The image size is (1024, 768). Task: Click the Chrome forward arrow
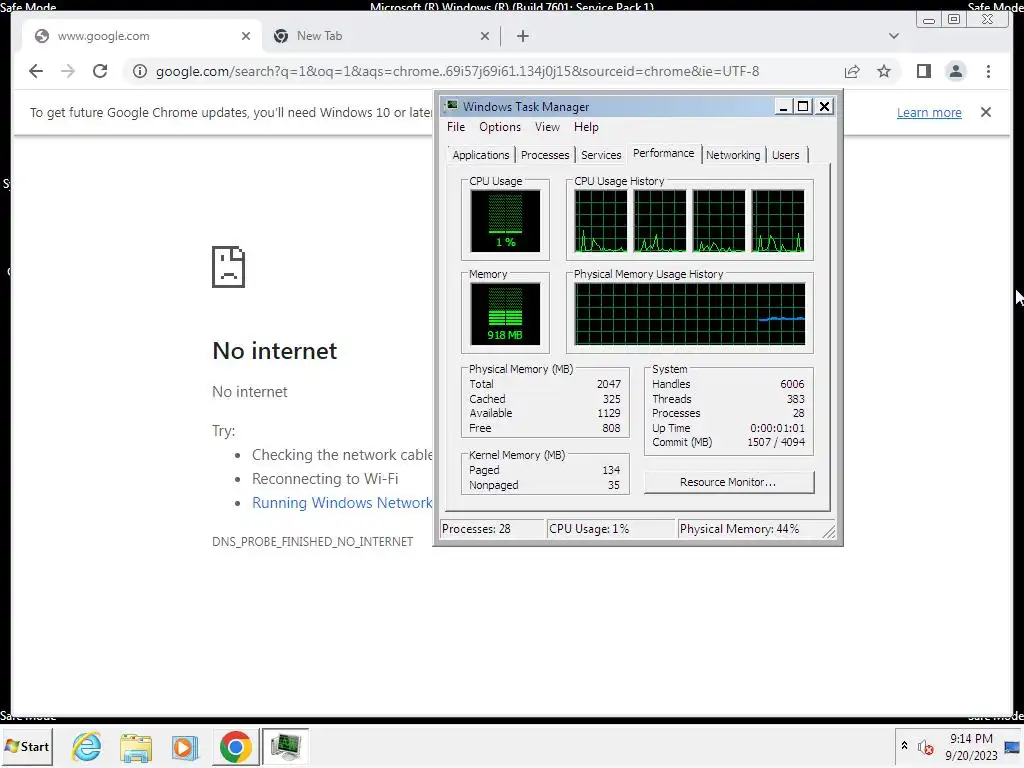68,71
